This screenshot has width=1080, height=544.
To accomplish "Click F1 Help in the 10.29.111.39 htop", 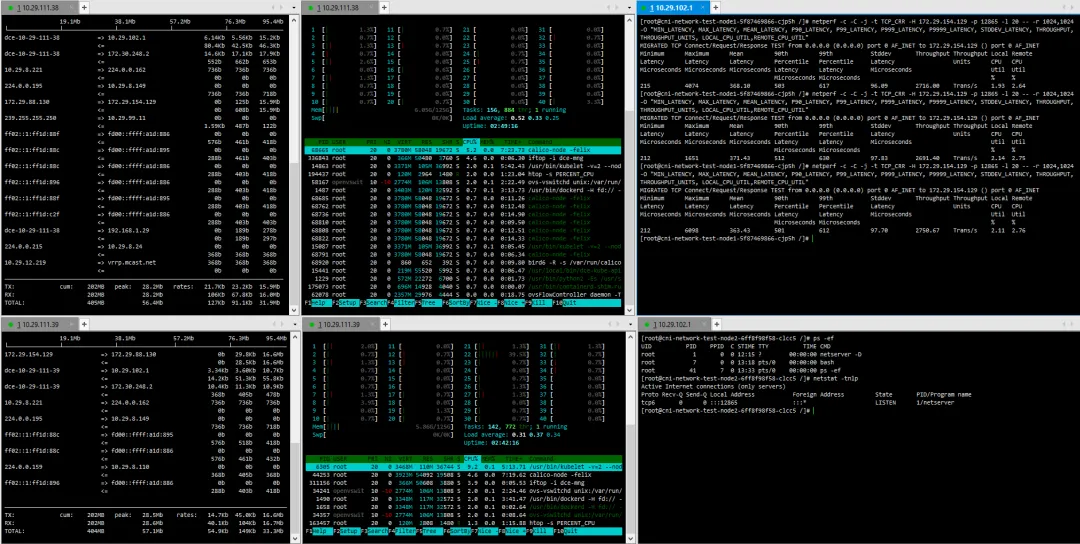I will pos(318,532).
